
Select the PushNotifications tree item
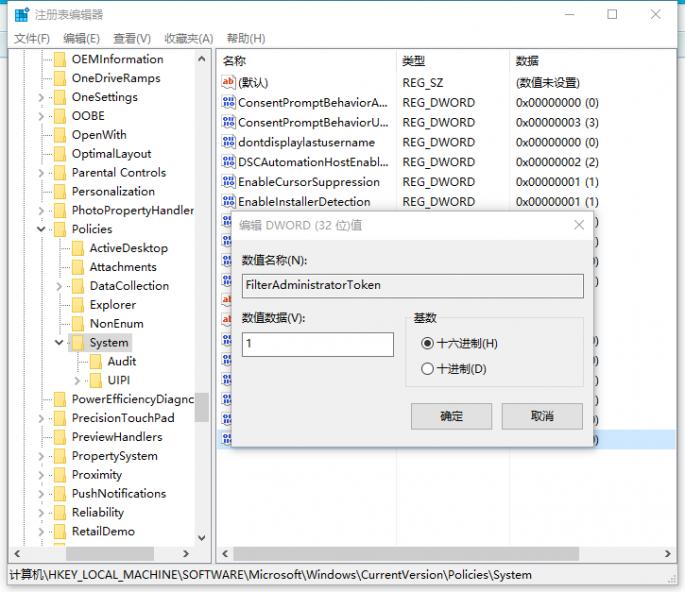tap(119, 493)
